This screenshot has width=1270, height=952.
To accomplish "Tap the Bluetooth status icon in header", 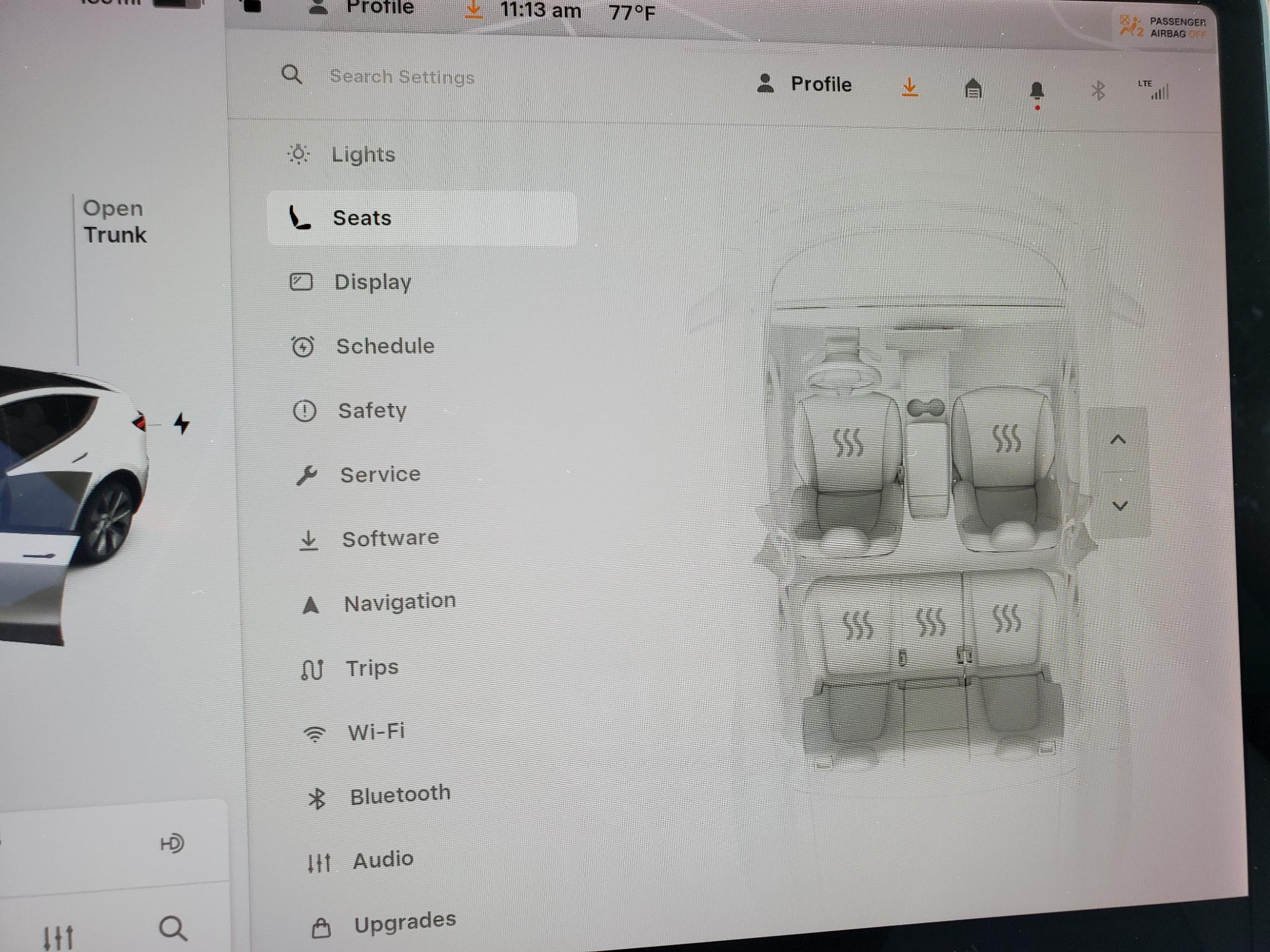I will click(1098, 91).
